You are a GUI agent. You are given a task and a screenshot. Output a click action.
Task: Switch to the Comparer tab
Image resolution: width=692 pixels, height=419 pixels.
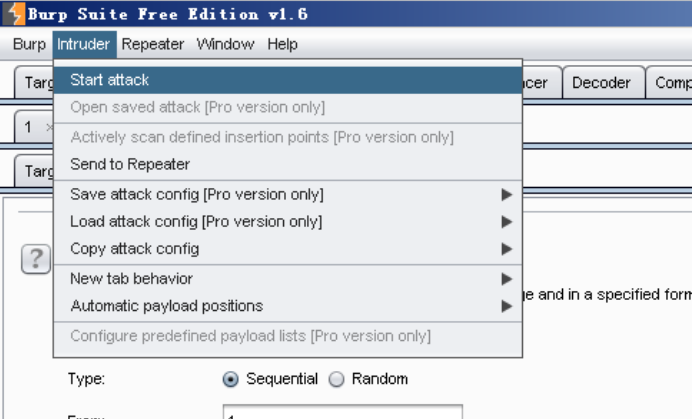click(671, 83)
